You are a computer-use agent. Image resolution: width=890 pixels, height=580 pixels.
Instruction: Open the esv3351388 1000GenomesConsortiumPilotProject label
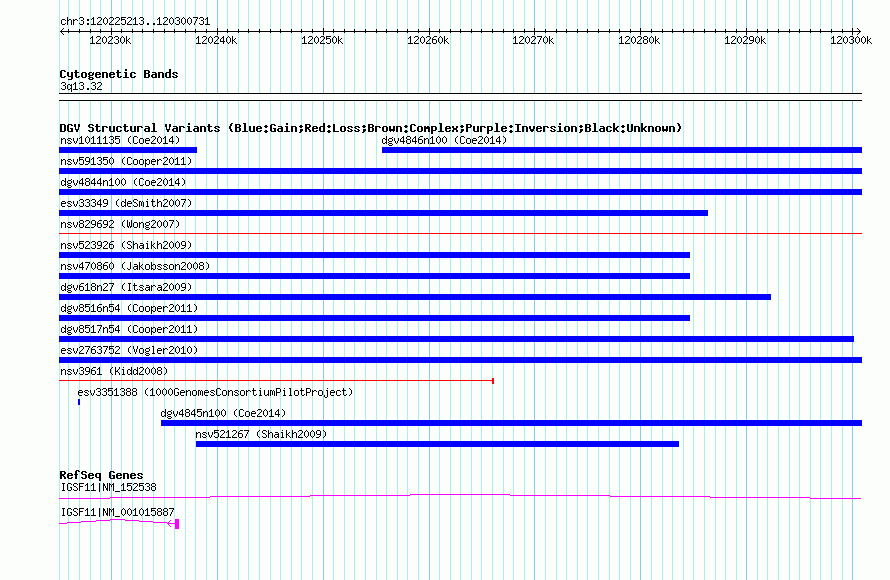tap(215, 392)
